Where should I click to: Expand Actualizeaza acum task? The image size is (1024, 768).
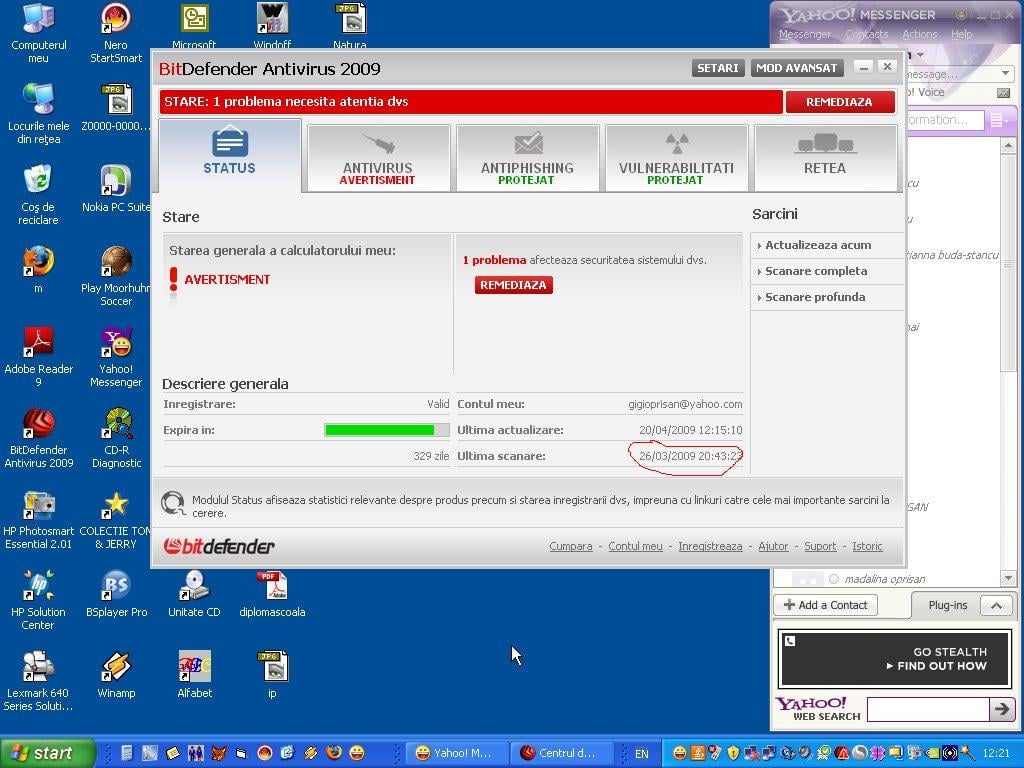tap(818, 245)
